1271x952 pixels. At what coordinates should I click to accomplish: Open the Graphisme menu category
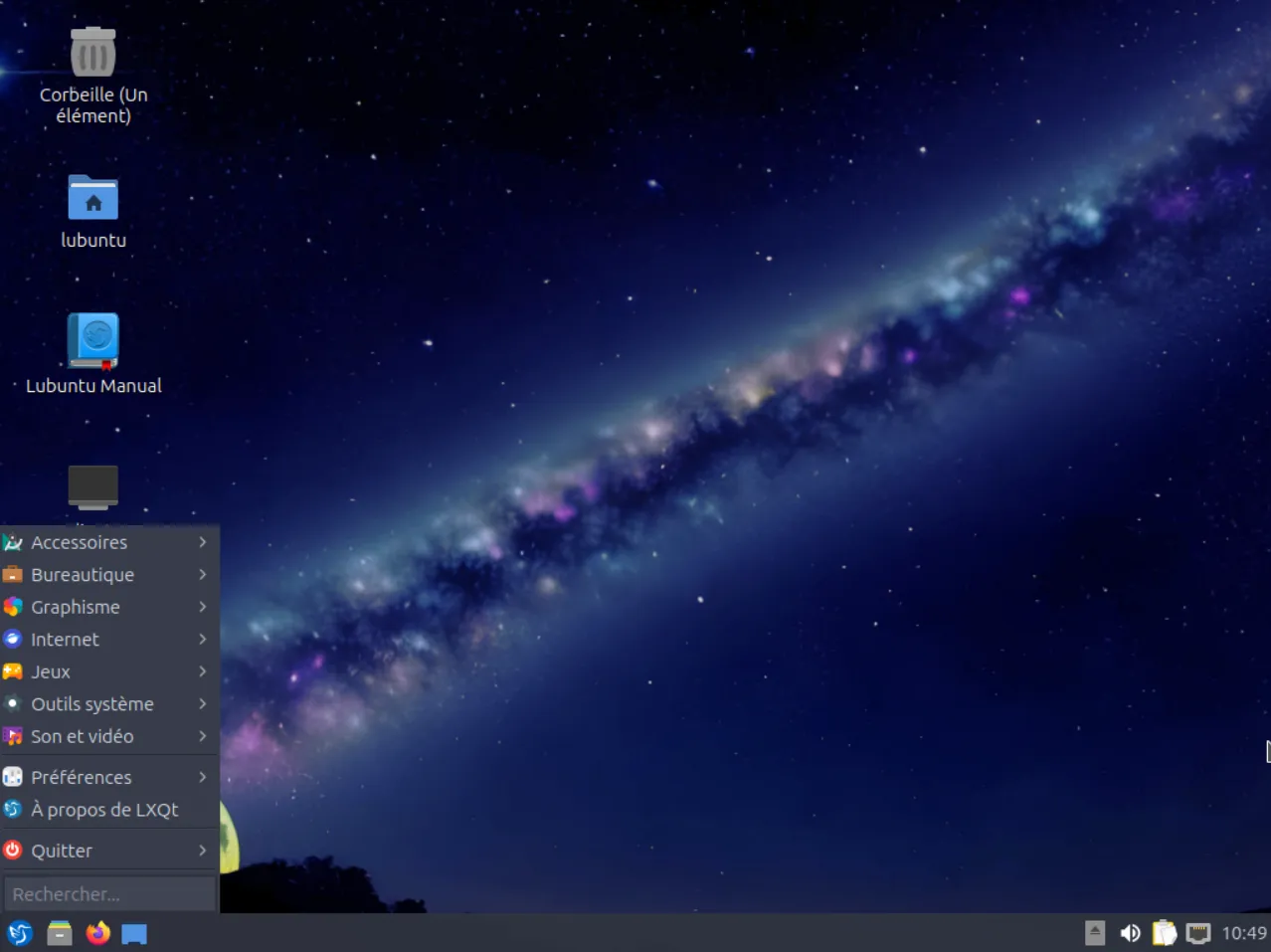click(77, 607)
